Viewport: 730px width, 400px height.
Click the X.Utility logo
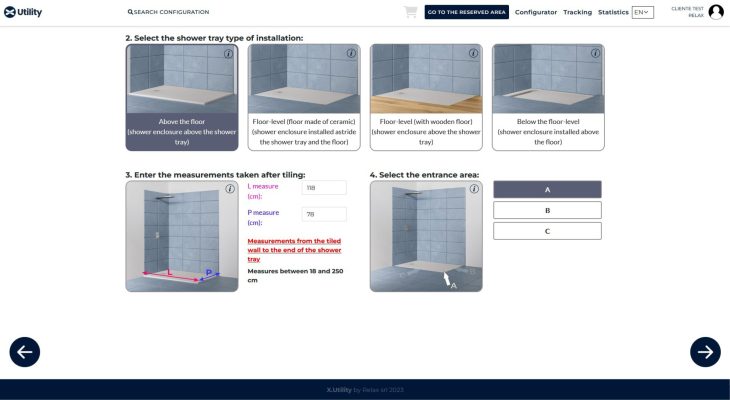25,12
